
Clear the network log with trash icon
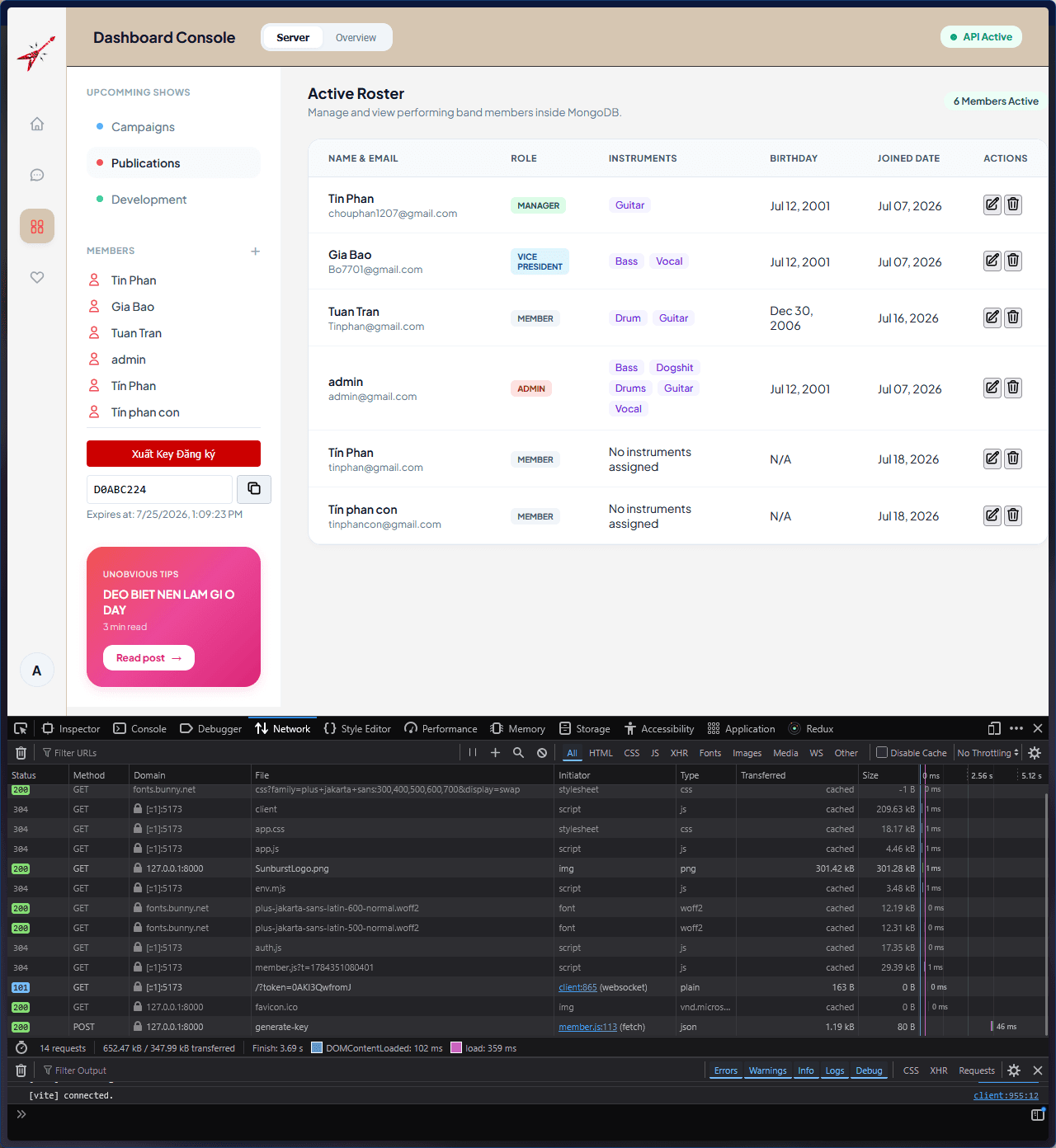(x=21, y=752)
